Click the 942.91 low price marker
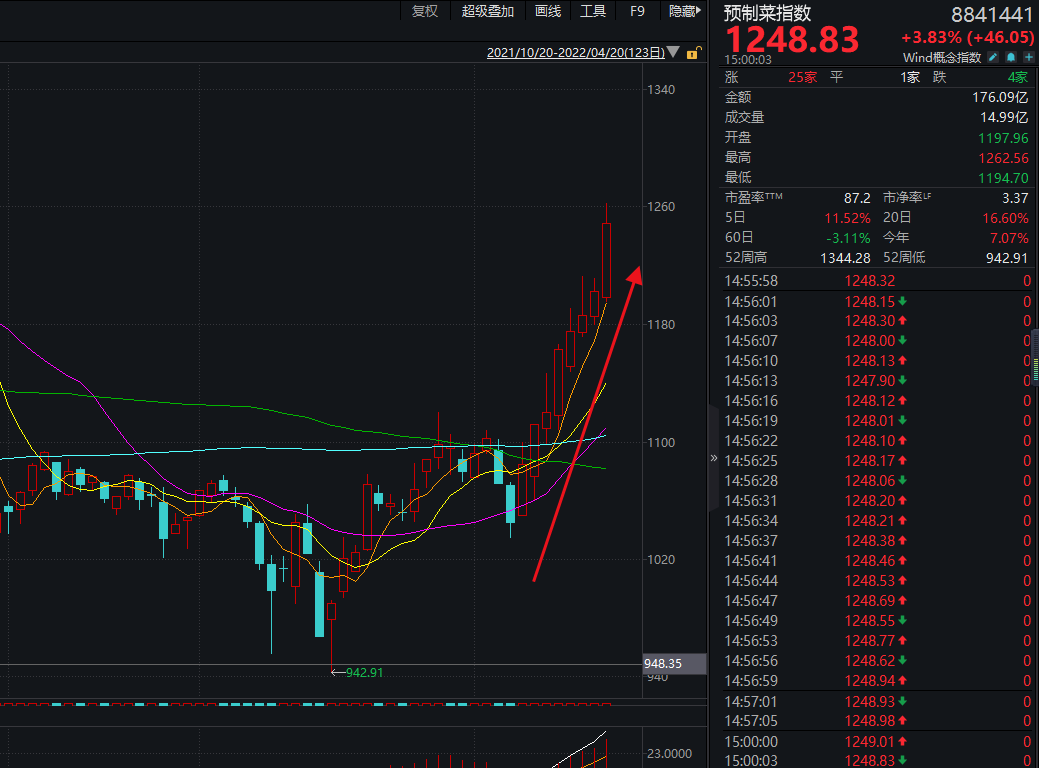The width and height of the screenshot is (1039, 768). pos(363,673)
